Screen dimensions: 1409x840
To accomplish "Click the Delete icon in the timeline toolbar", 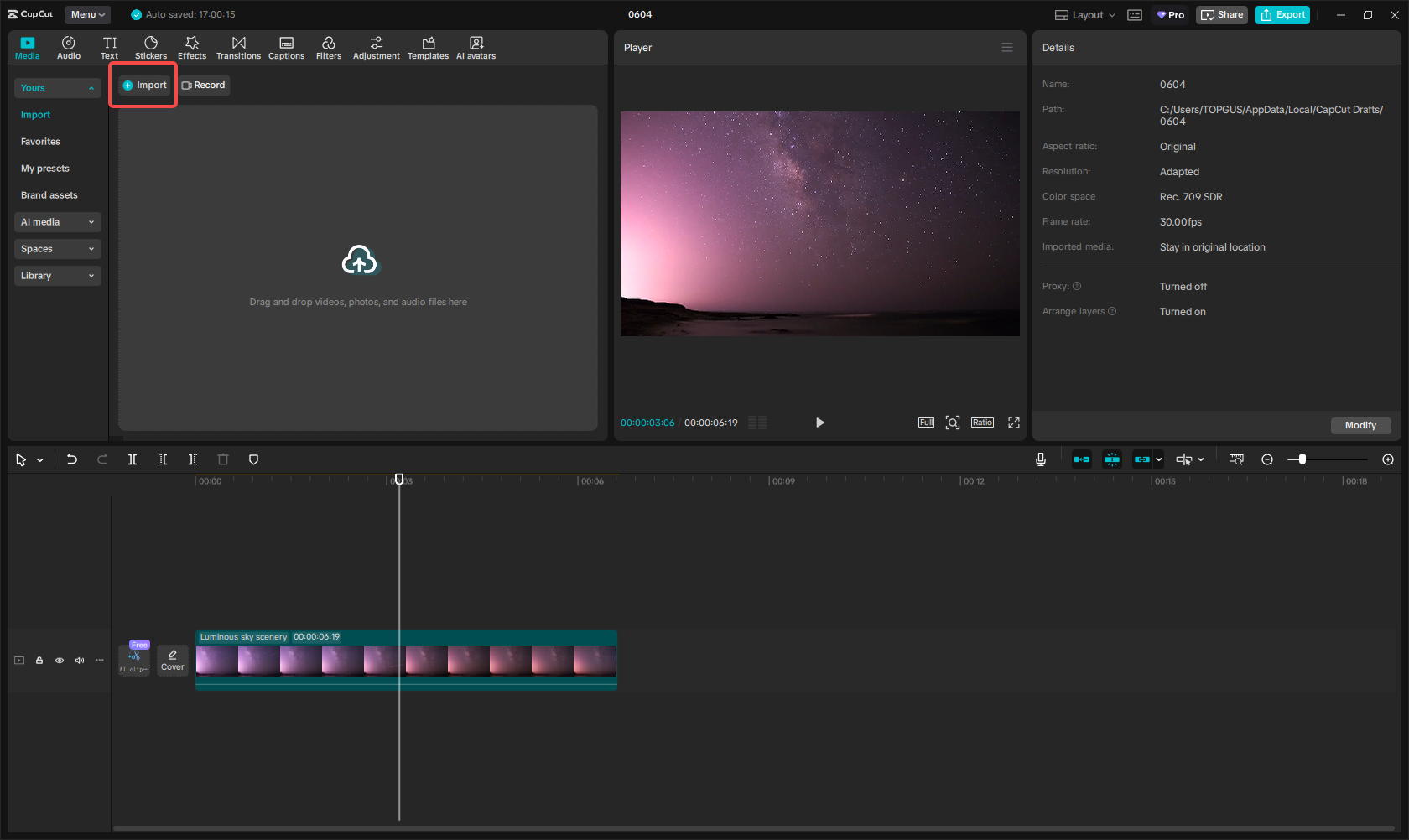I will (x=222, y=459).
